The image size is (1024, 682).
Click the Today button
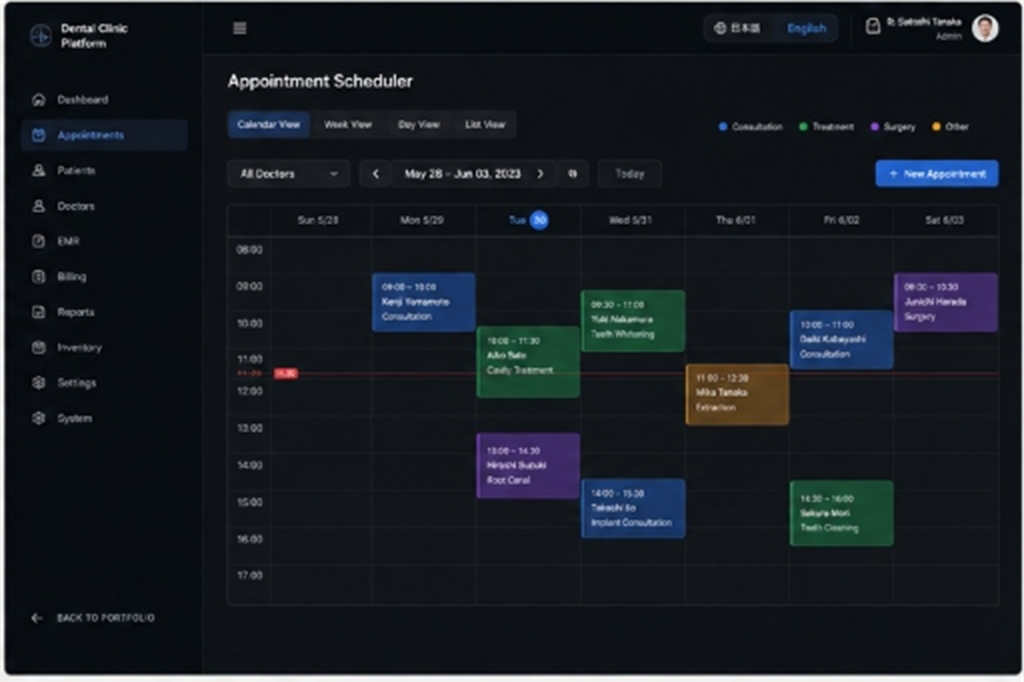click(x=630, y=174)
